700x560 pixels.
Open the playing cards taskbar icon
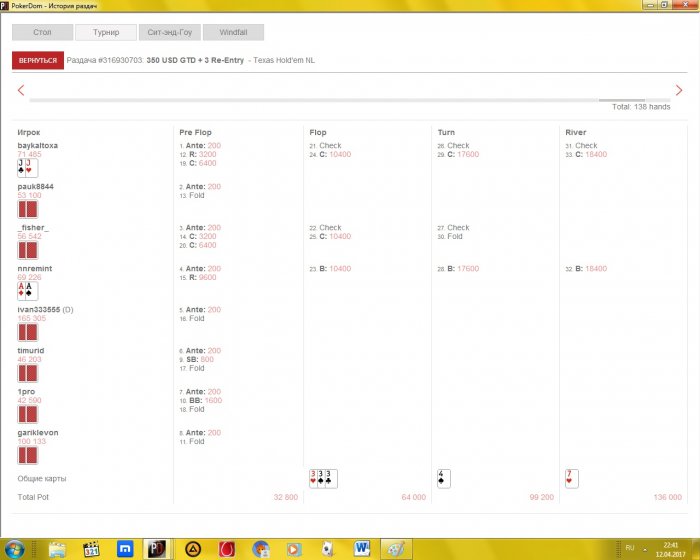(x=328, y=549)
